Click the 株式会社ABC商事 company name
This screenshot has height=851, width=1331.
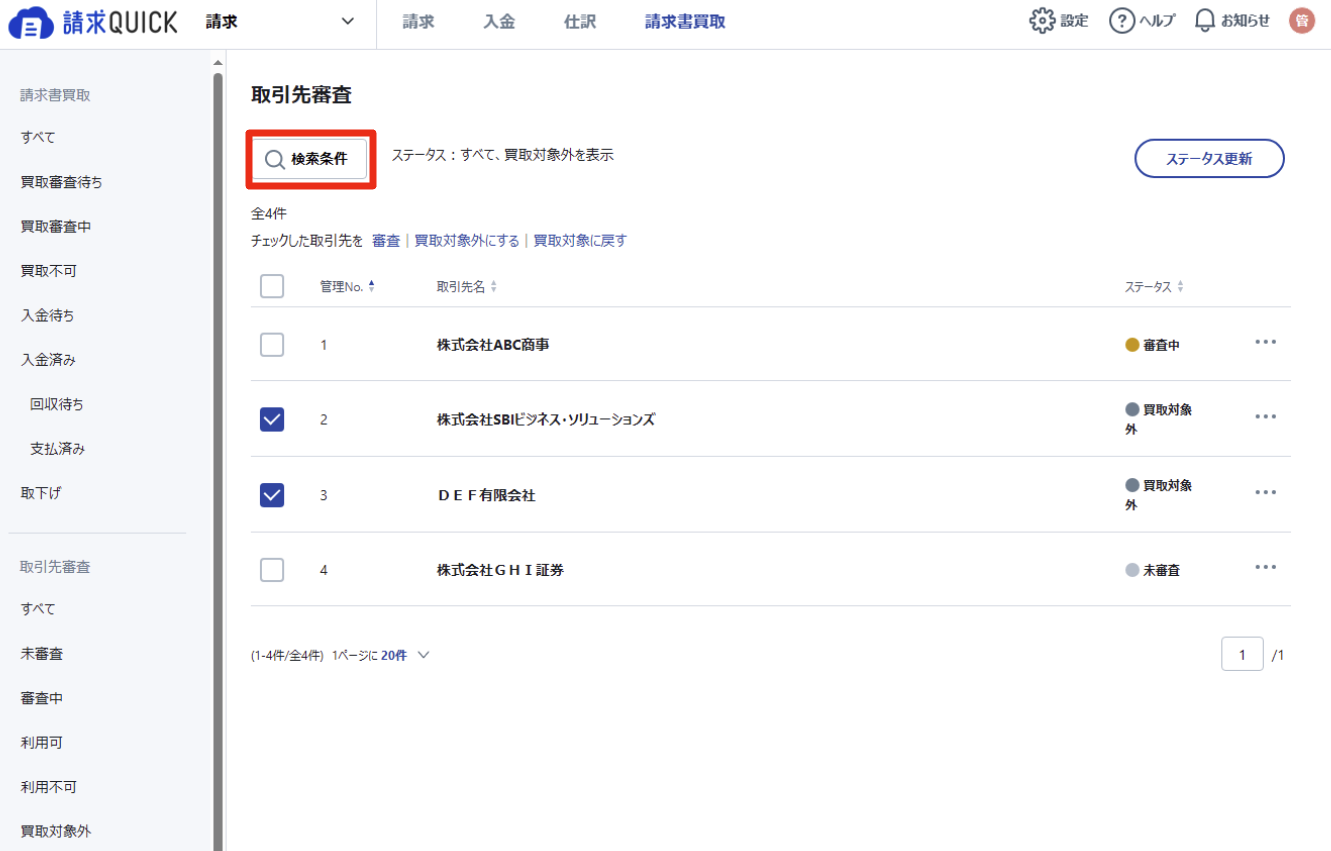493,345
